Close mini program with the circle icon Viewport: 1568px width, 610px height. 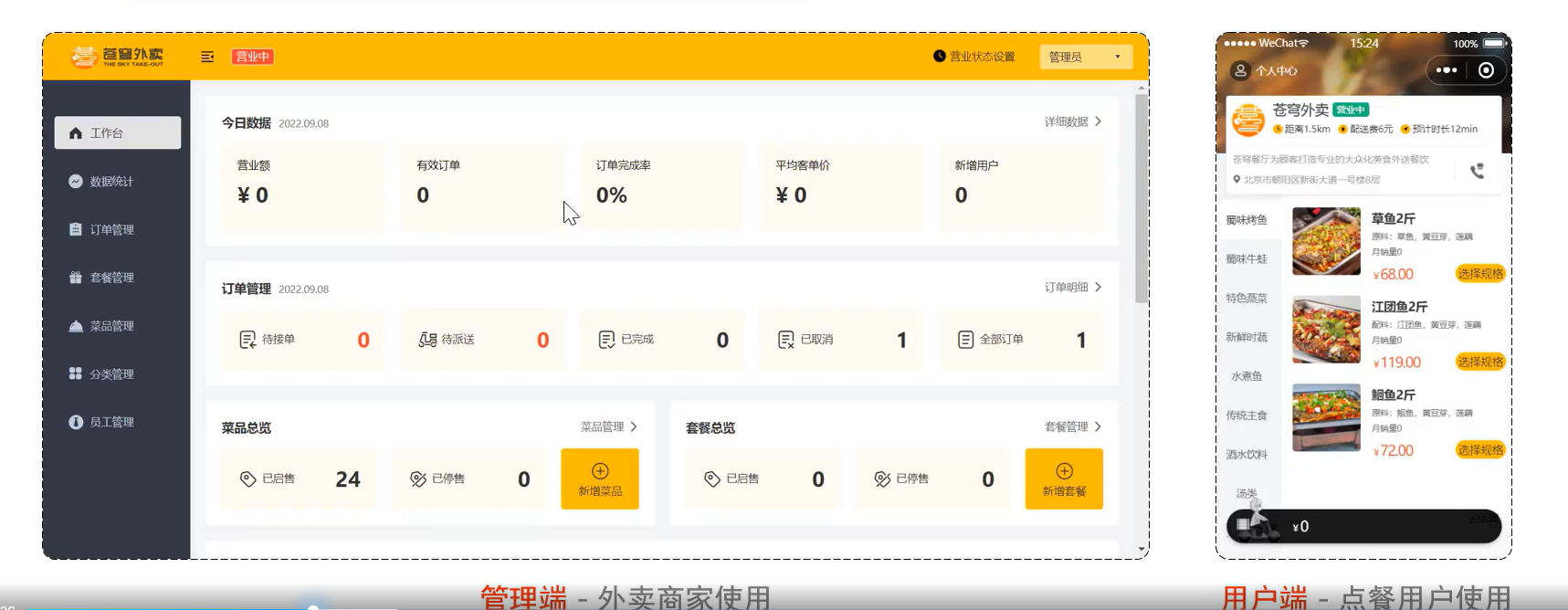pos(1487,70)
